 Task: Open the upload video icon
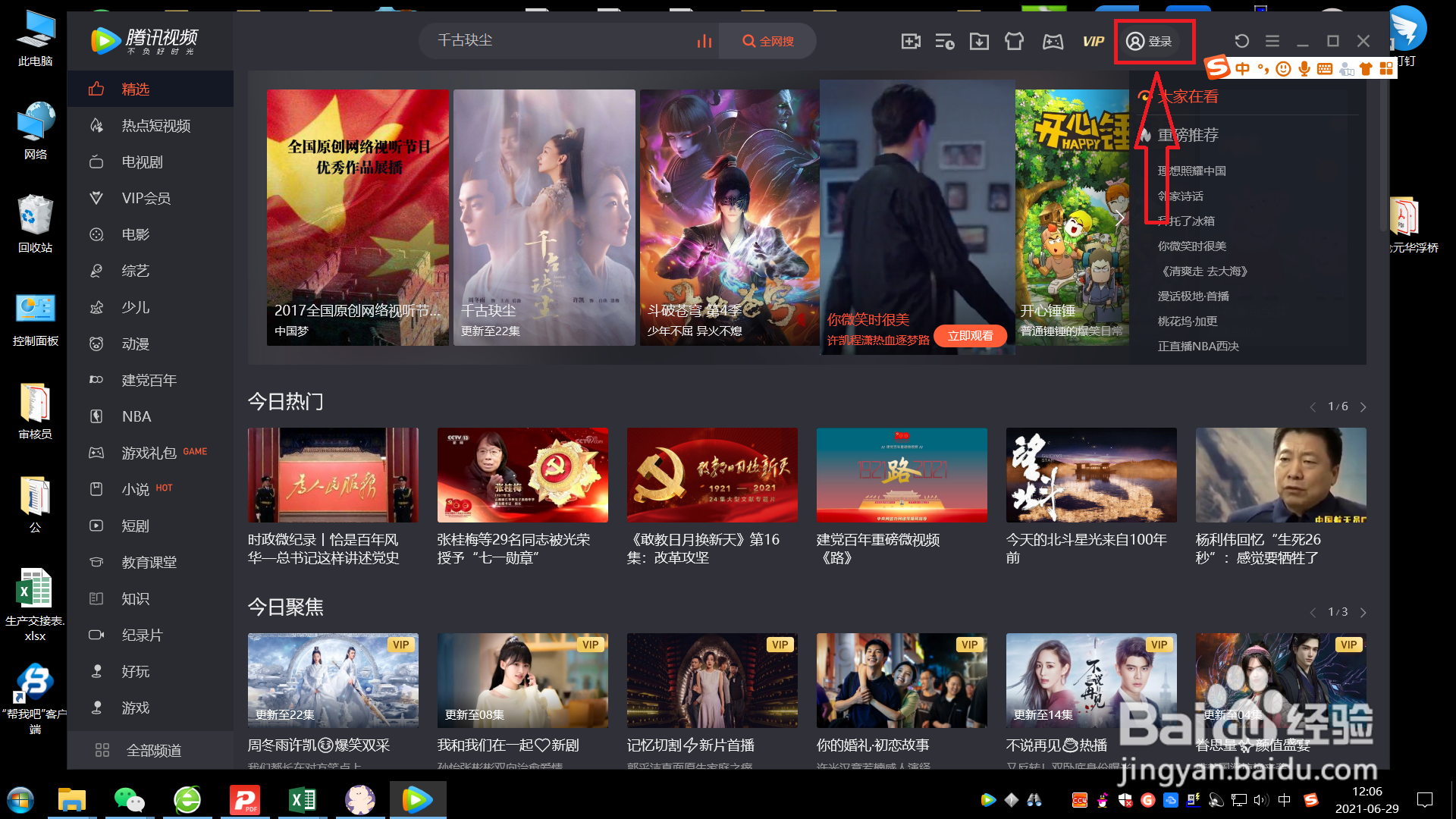click(911, 42)
